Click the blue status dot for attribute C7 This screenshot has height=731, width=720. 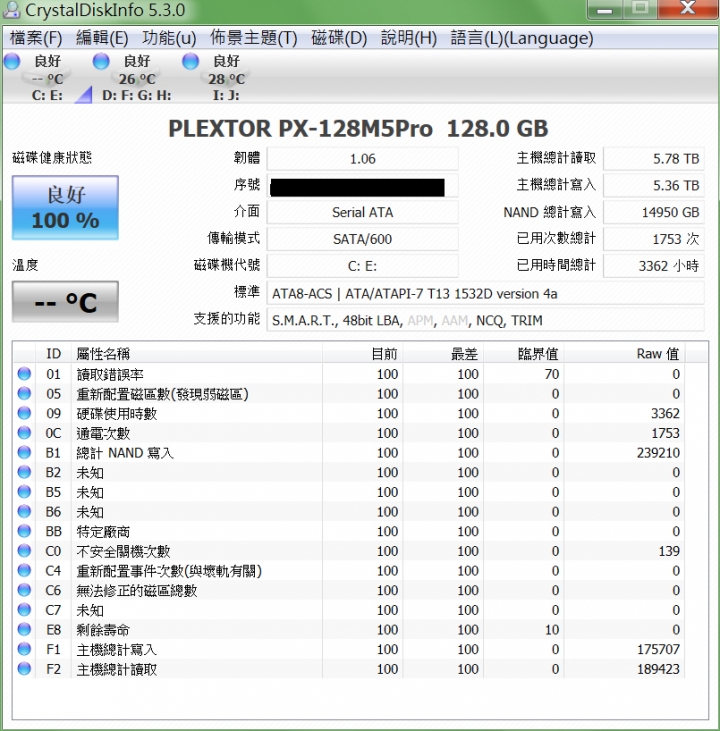click(x=24, y=610)
